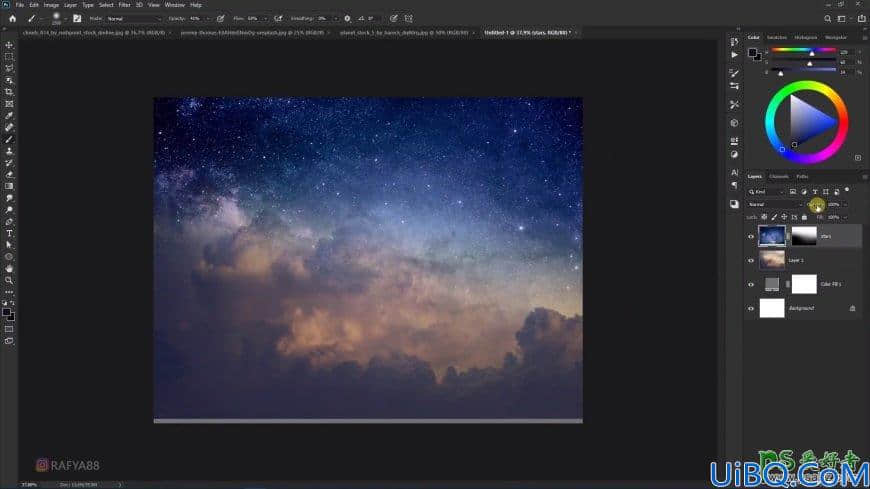Toggle brush settings panel icon in options bar
Screen dimensions: 870x489
77,18
